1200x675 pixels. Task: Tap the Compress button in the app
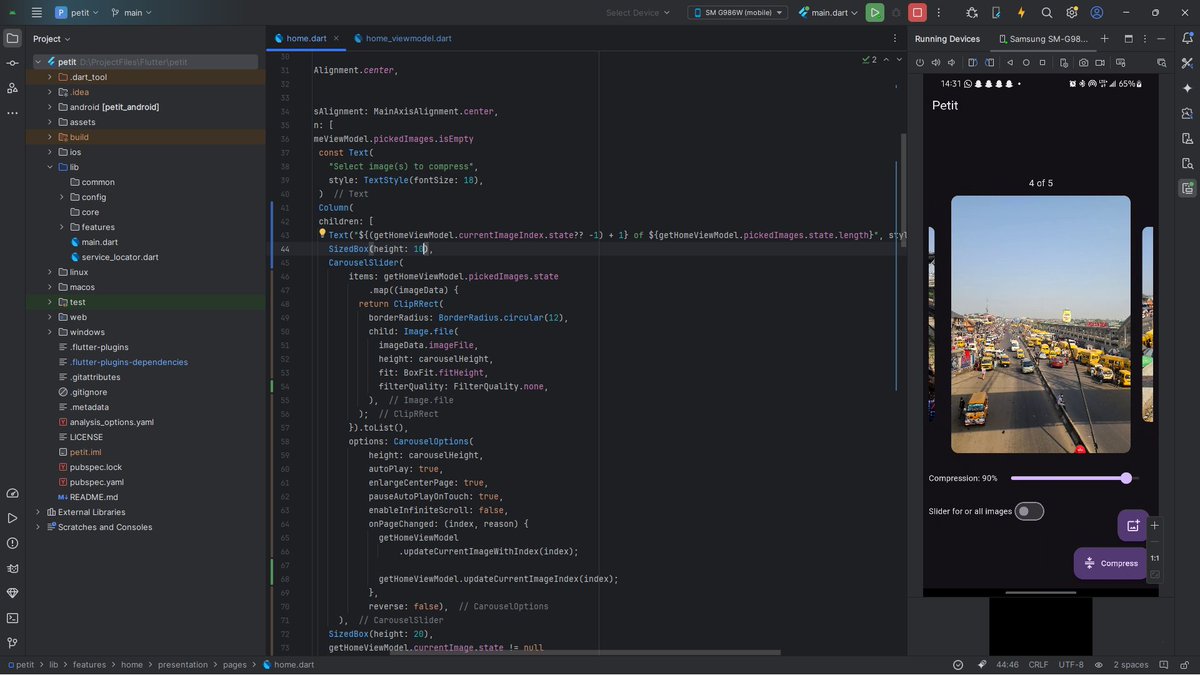[x=1110, y=563]
